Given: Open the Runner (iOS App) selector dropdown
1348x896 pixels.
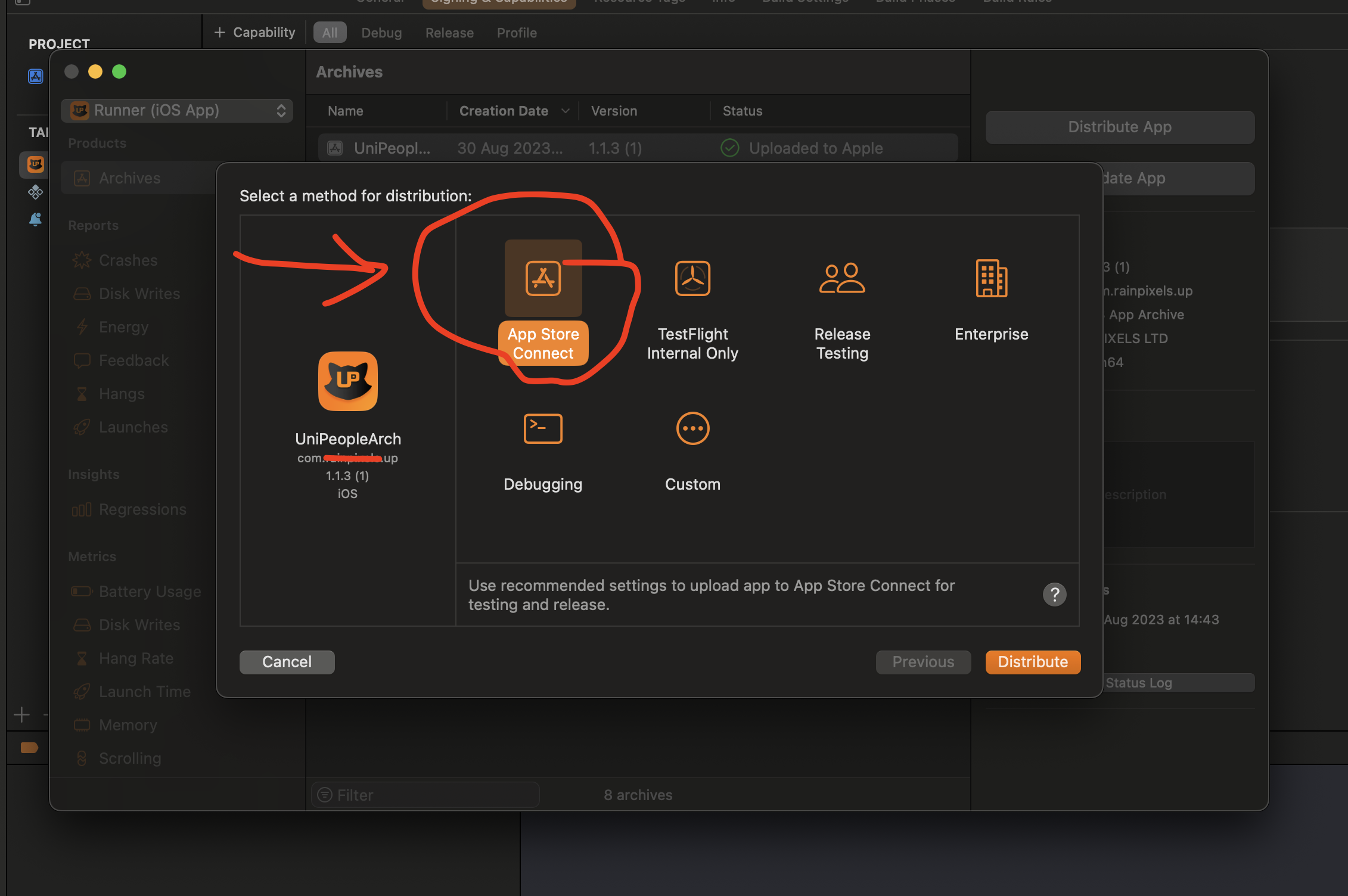Looking at the screenshot, I should 177,110.
